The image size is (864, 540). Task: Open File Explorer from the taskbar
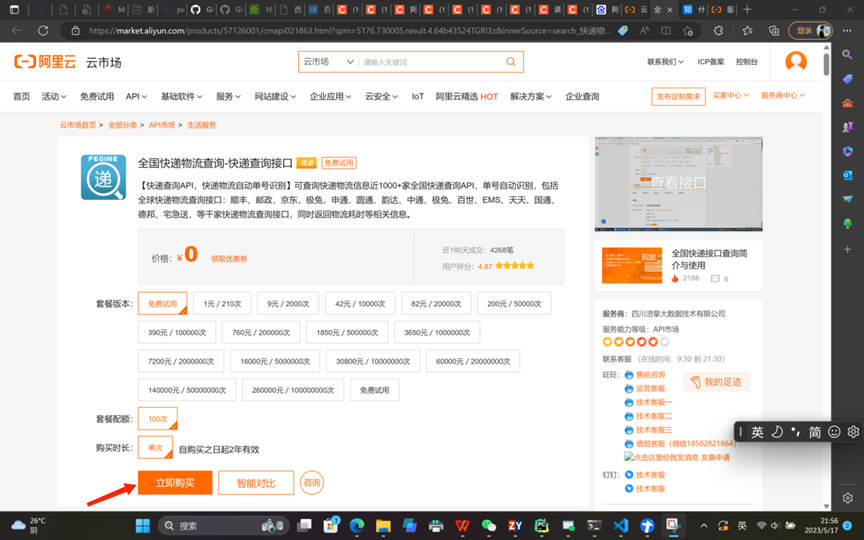tap(383, 526)
